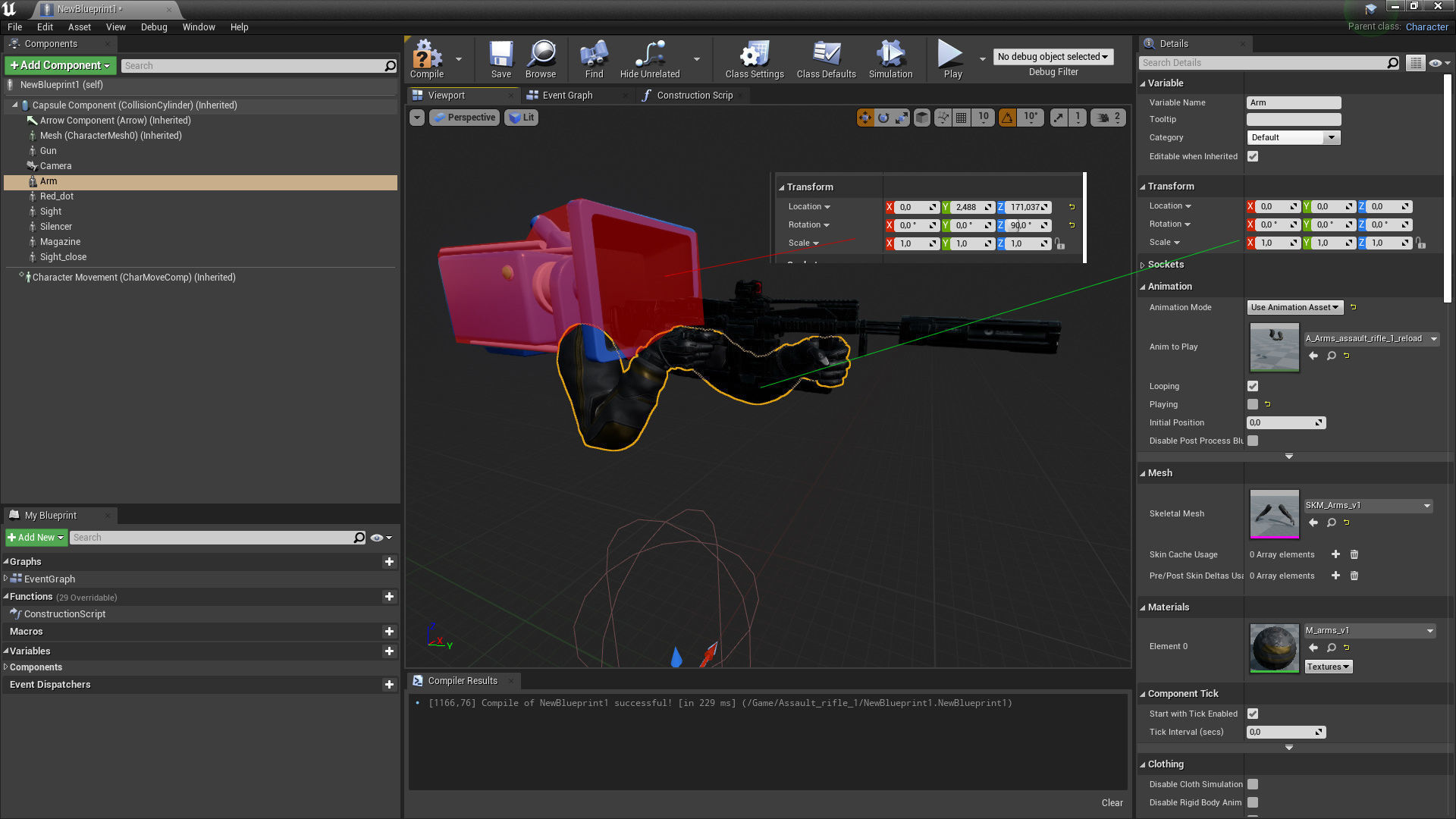The height and width of the screenshot is (819, 1456).
Task: Open Class Settings from toolbar
Action: [x=754, y=59]
